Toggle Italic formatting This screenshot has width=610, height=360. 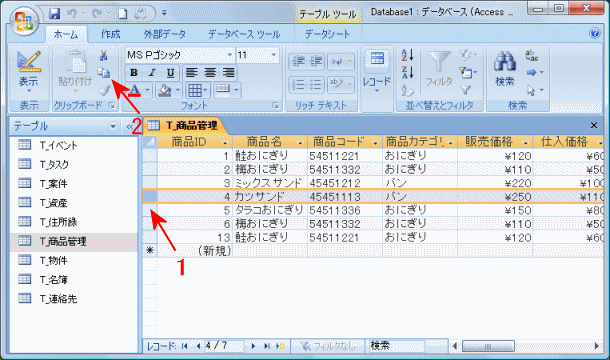point(152,73)
